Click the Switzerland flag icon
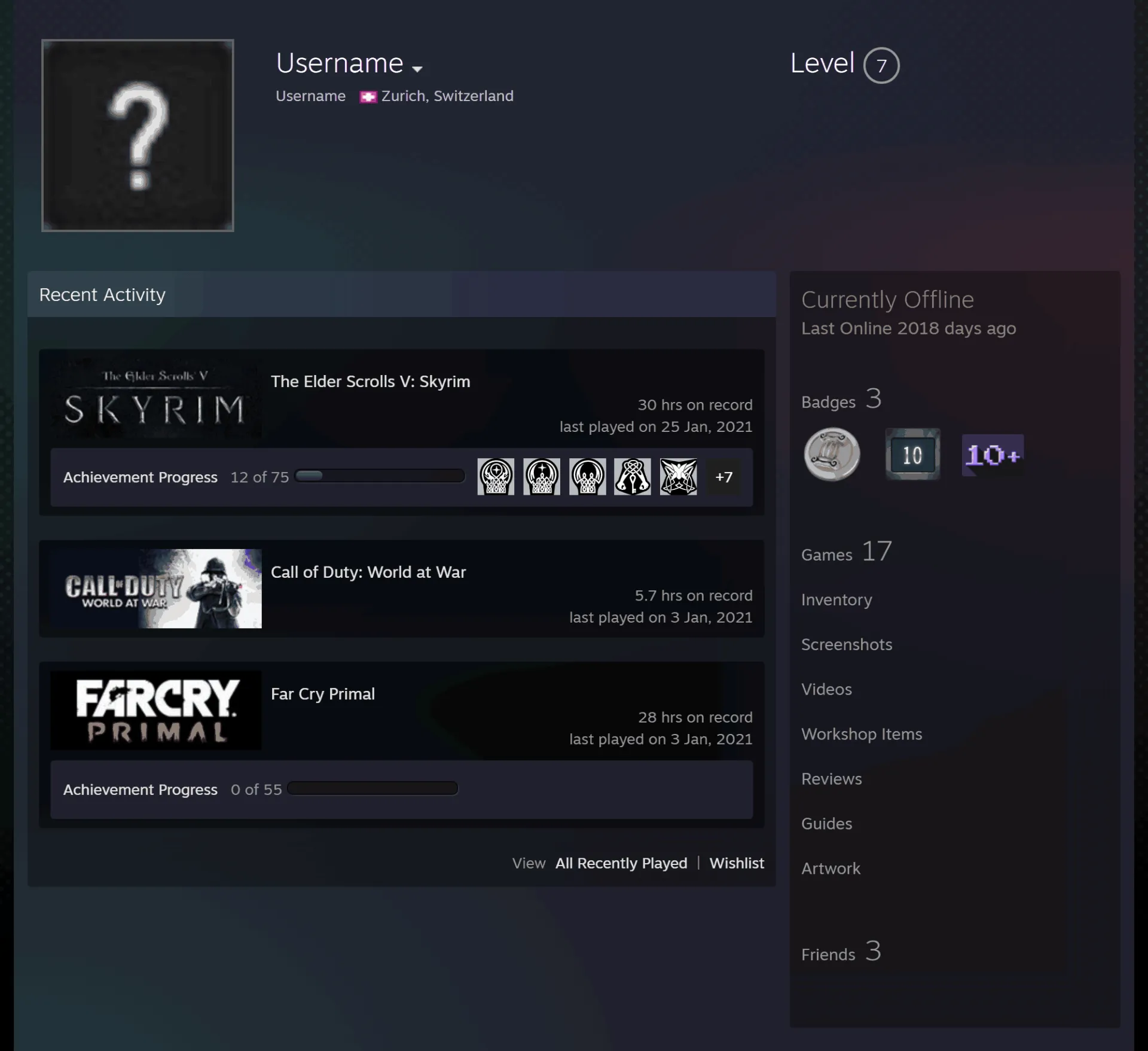 pos(368,96)
